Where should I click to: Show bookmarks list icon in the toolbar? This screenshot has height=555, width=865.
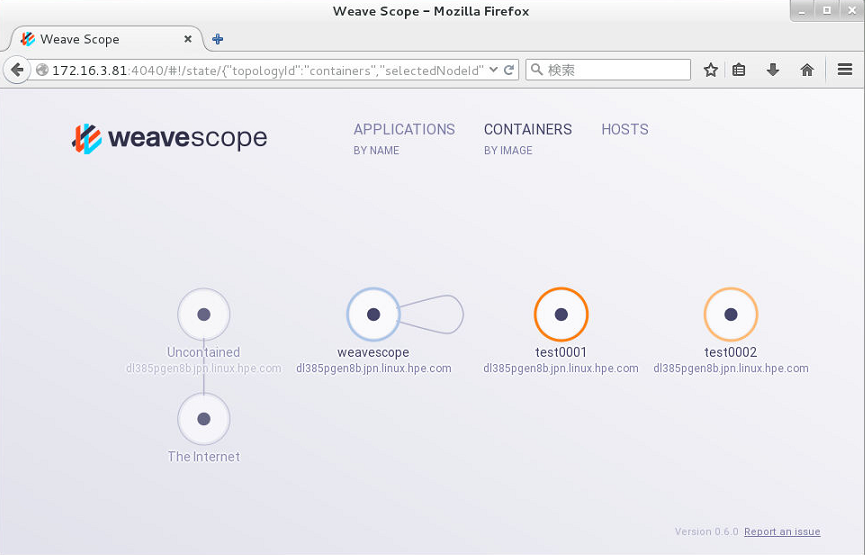click(739, 70)
